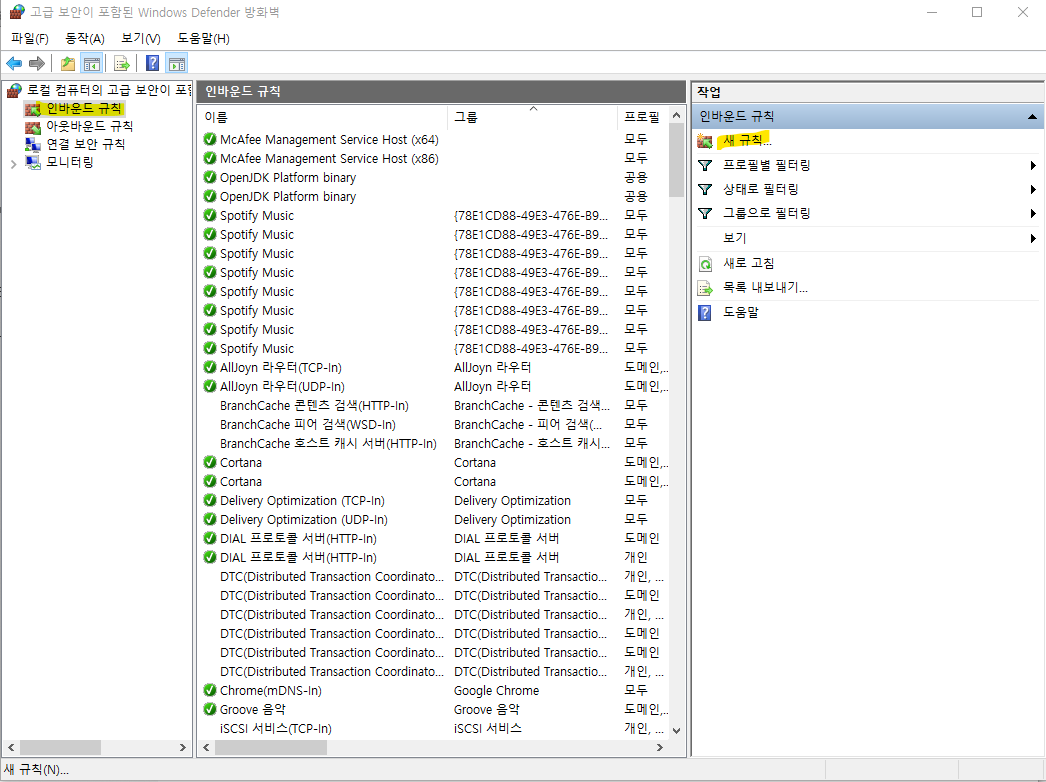Click the 아웃바운드 규칙 tree icon

click(33, 127)
